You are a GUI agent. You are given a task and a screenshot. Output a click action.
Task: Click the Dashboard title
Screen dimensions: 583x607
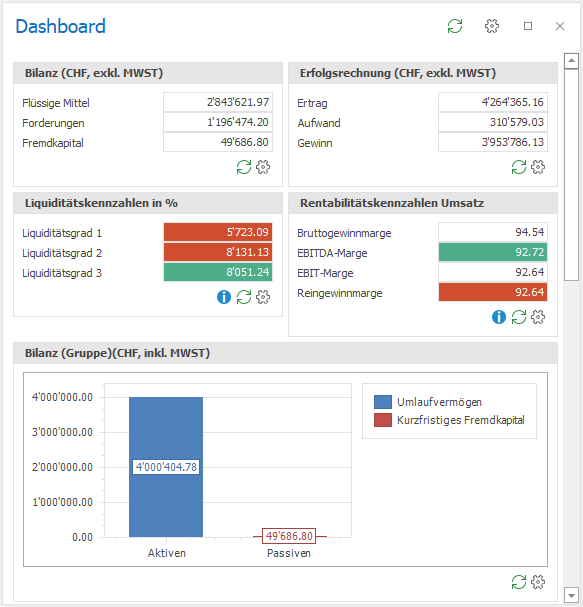[x=60, y=26]
